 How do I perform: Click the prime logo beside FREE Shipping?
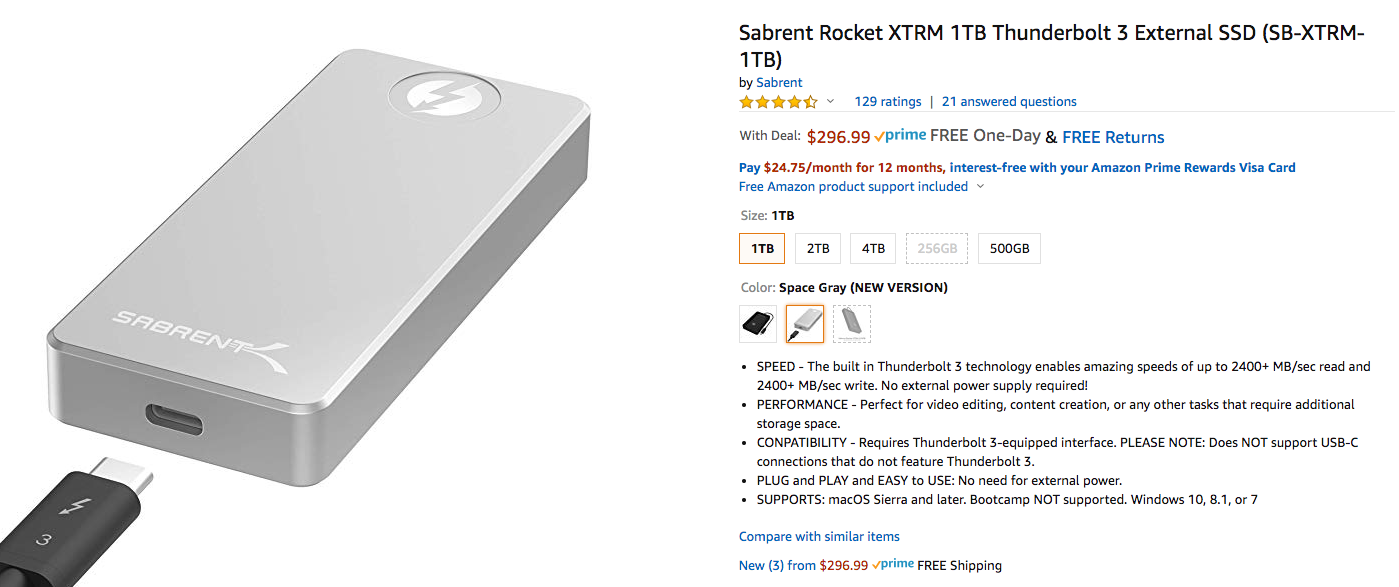[x=892, y=565]
